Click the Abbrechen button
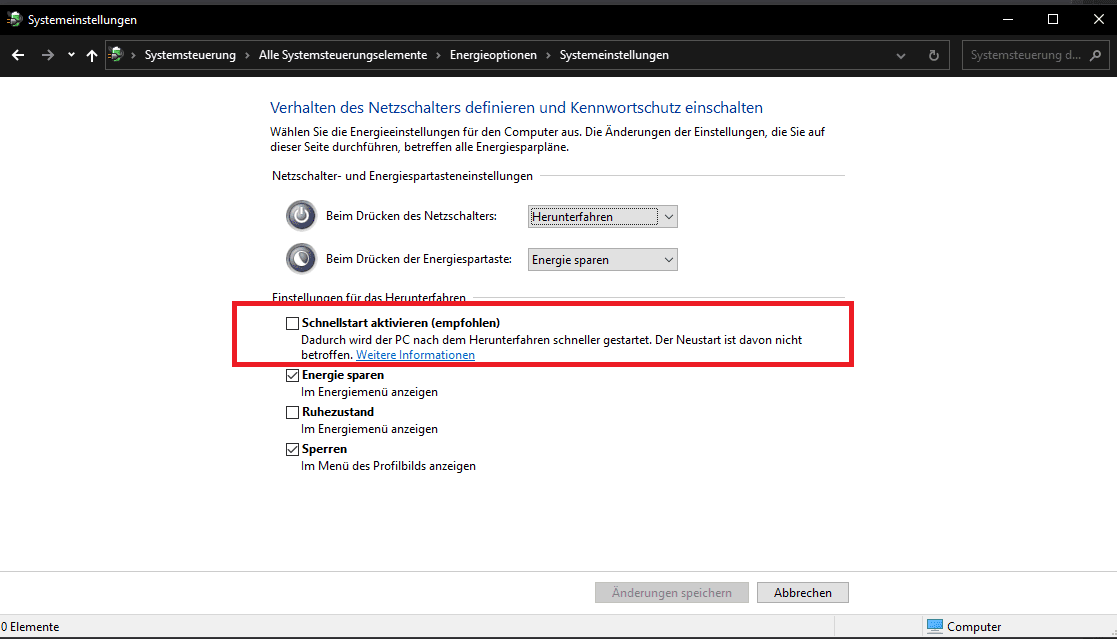The image size is (1117, 639). click(x=803, y=593)
